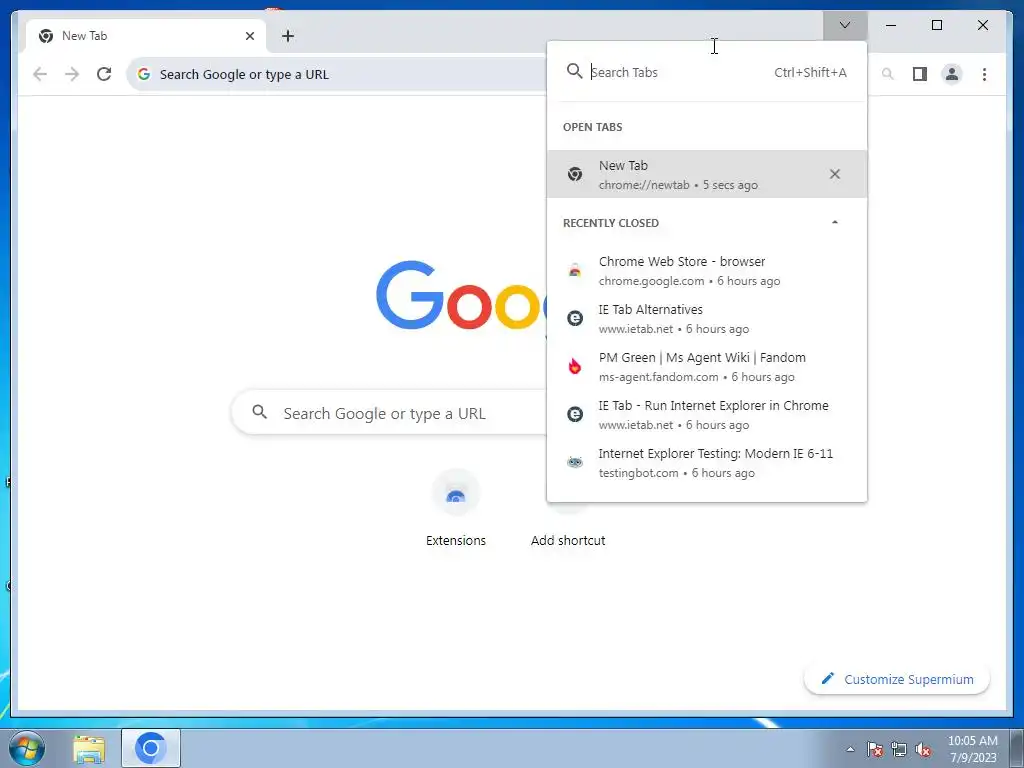The image size is (1024, 768).
Task: Reopen Internet Explorer Testing: Modern IE 6-11
Action: pyautogui.click(x=707, y=462)
